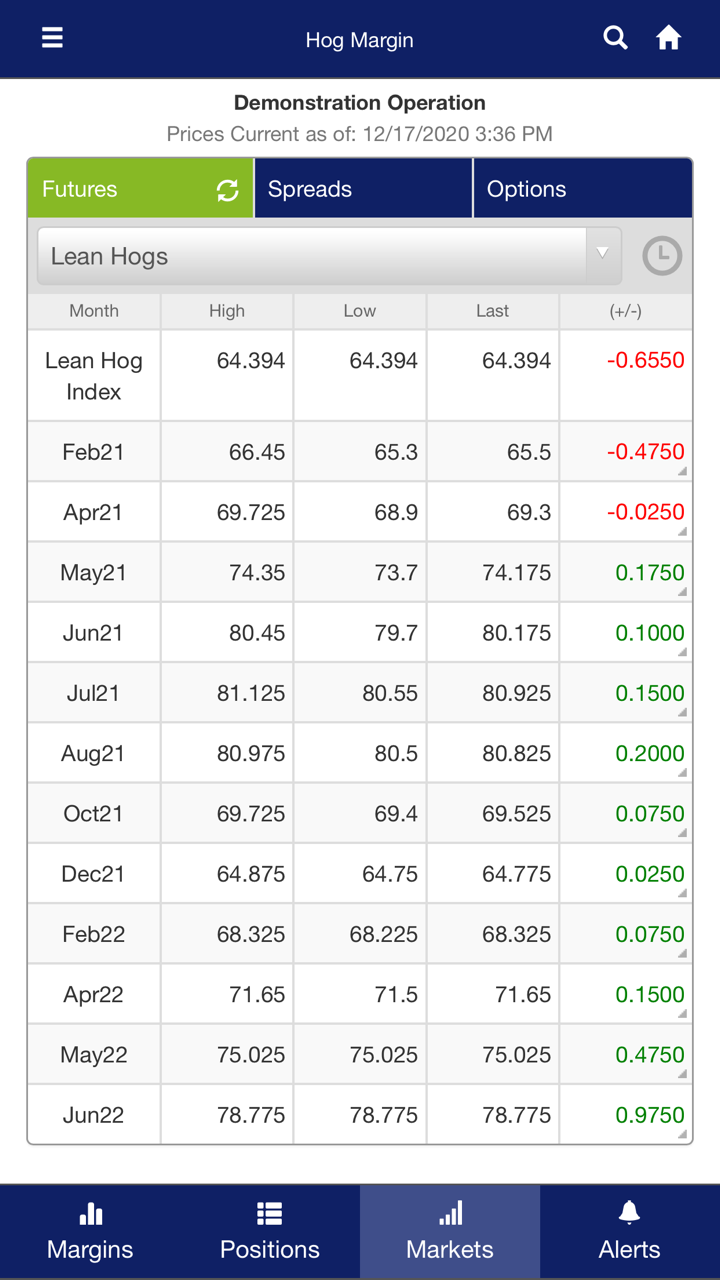720x1280 pixels.
Task: Click the High column header
Action: coord(226,311)
